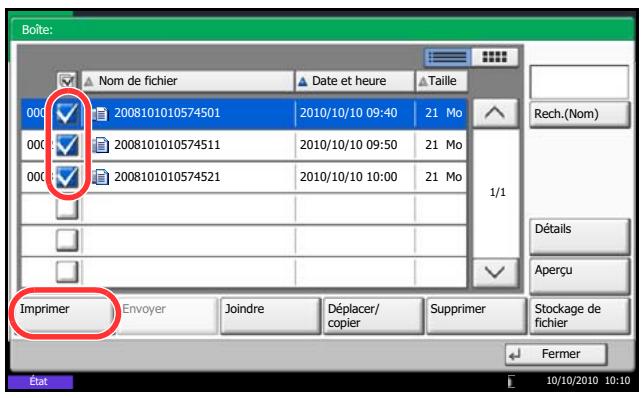This screenshot has height=398, width=643.
Task: Open the État status panel
Action: pyautogui.click(x=40, y=382)
